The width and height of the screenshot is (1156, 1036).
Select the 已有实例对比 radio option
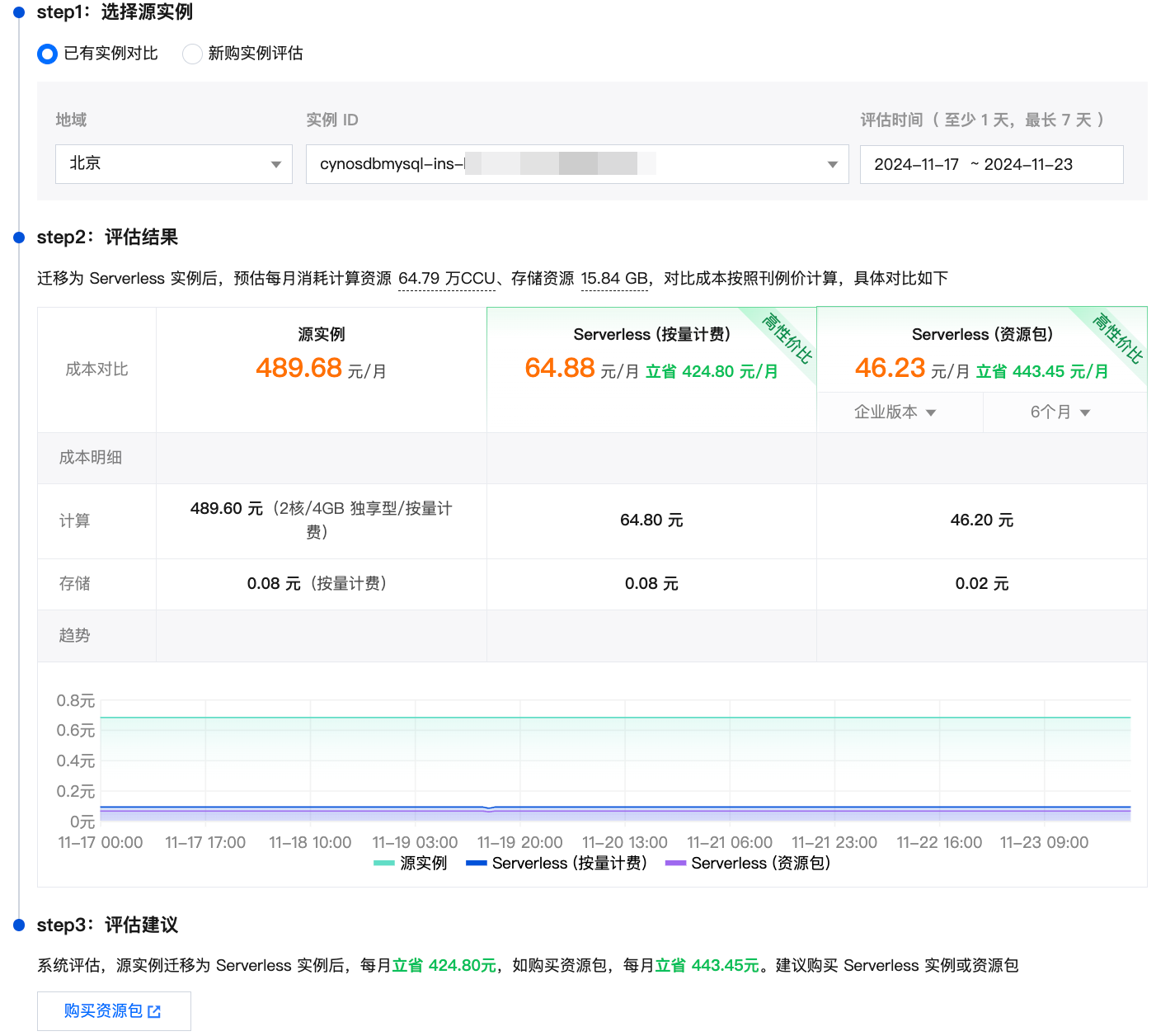coord(48,54)
